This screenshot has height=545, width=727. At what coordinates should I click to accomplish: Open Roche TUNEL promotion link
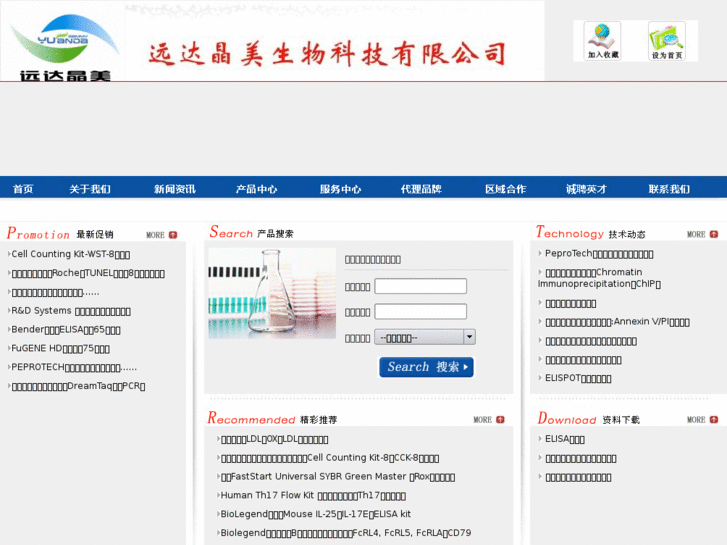88,273
